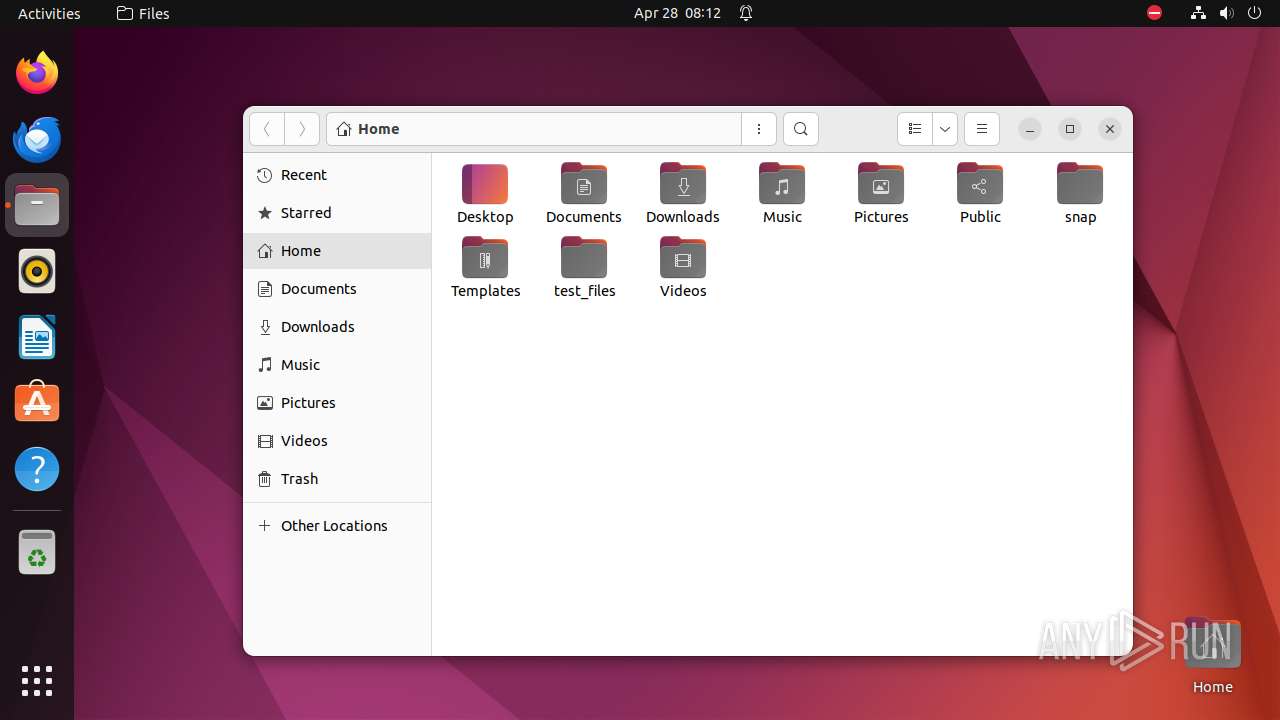
Task: Open the Documents folder icon in the main pane
Action: pyautogui.click(x=584, y=194)
